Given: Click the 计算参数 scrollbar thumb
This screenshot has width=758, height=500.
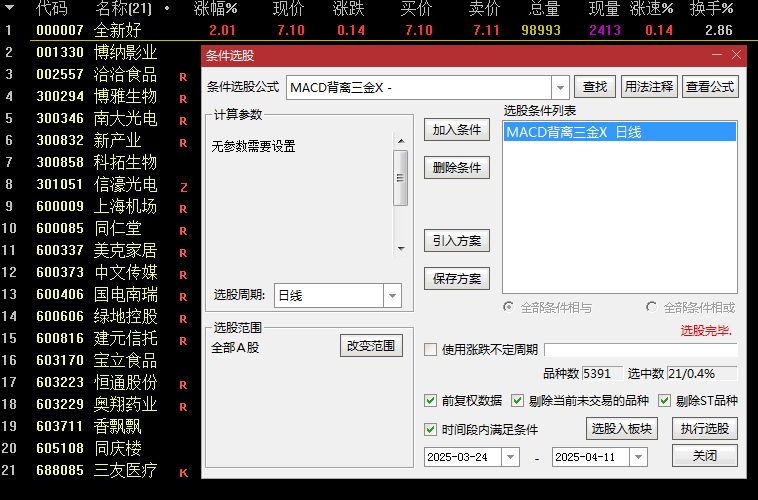Looking at the screenshot, I should [401, 178].
